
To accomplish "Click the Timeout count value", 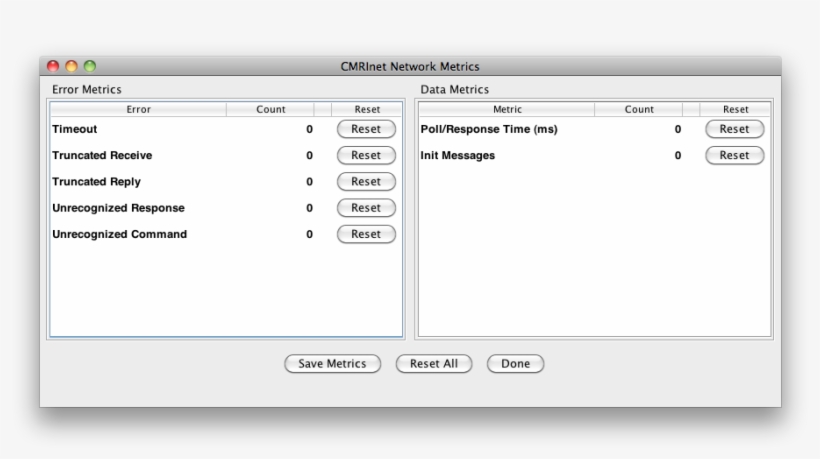I will pos(310,129).
